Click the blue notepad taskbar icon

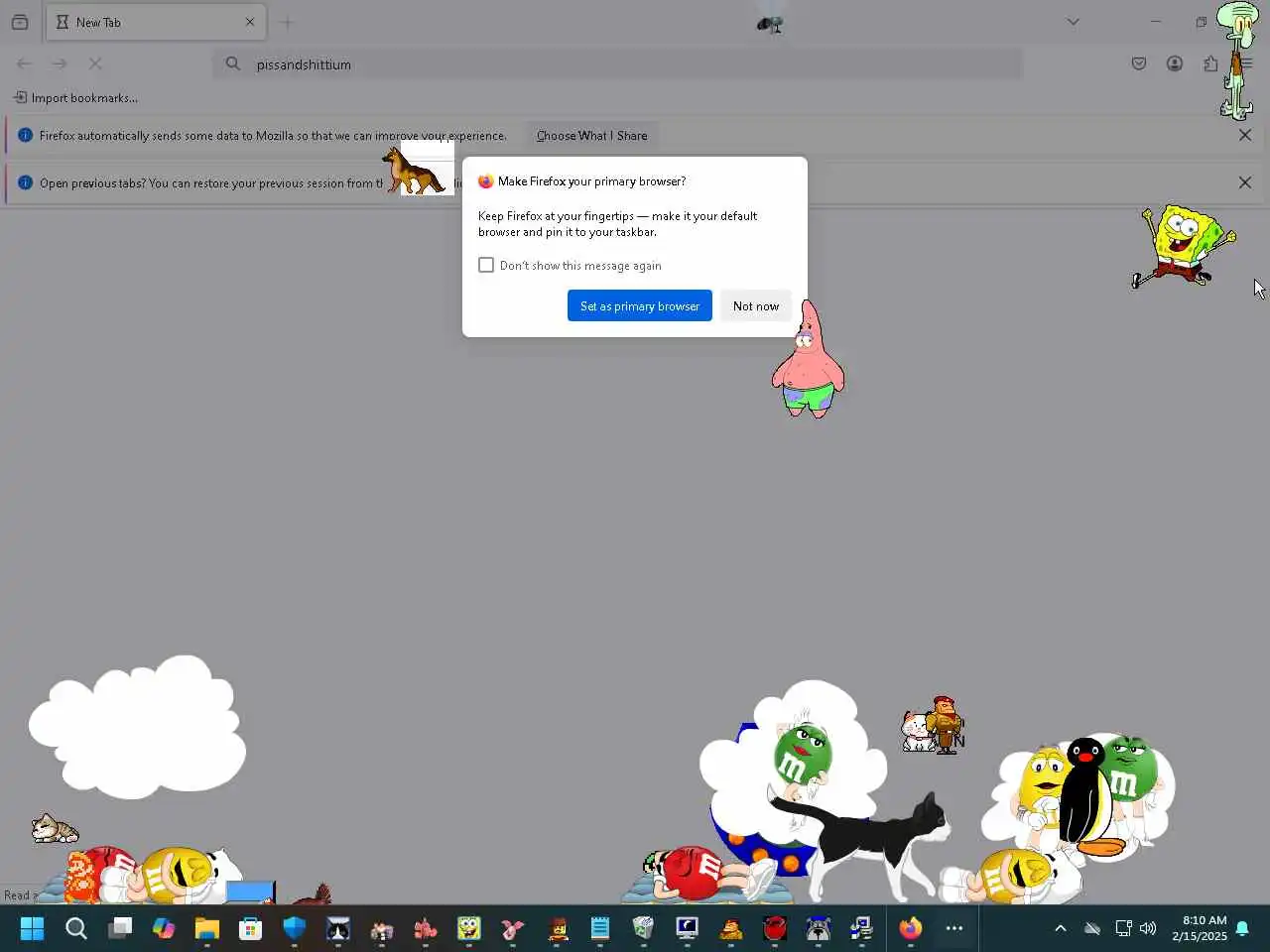tap(600, 928)
